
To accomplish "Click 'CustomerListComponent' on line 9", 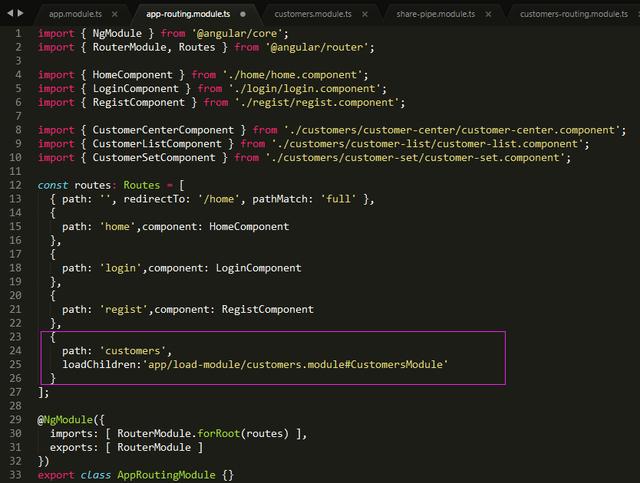I will click(x=157, y=144).
